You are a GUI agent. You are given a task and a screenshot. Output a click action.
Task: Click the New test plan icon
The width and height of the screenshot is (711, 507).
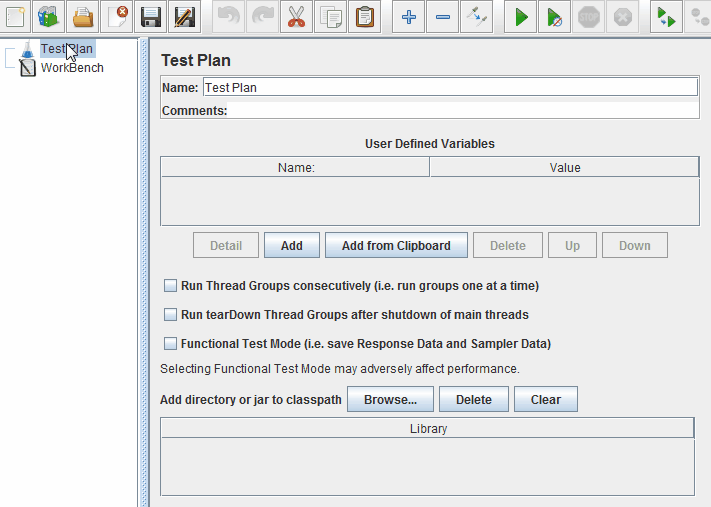click(x=15, y=17)
